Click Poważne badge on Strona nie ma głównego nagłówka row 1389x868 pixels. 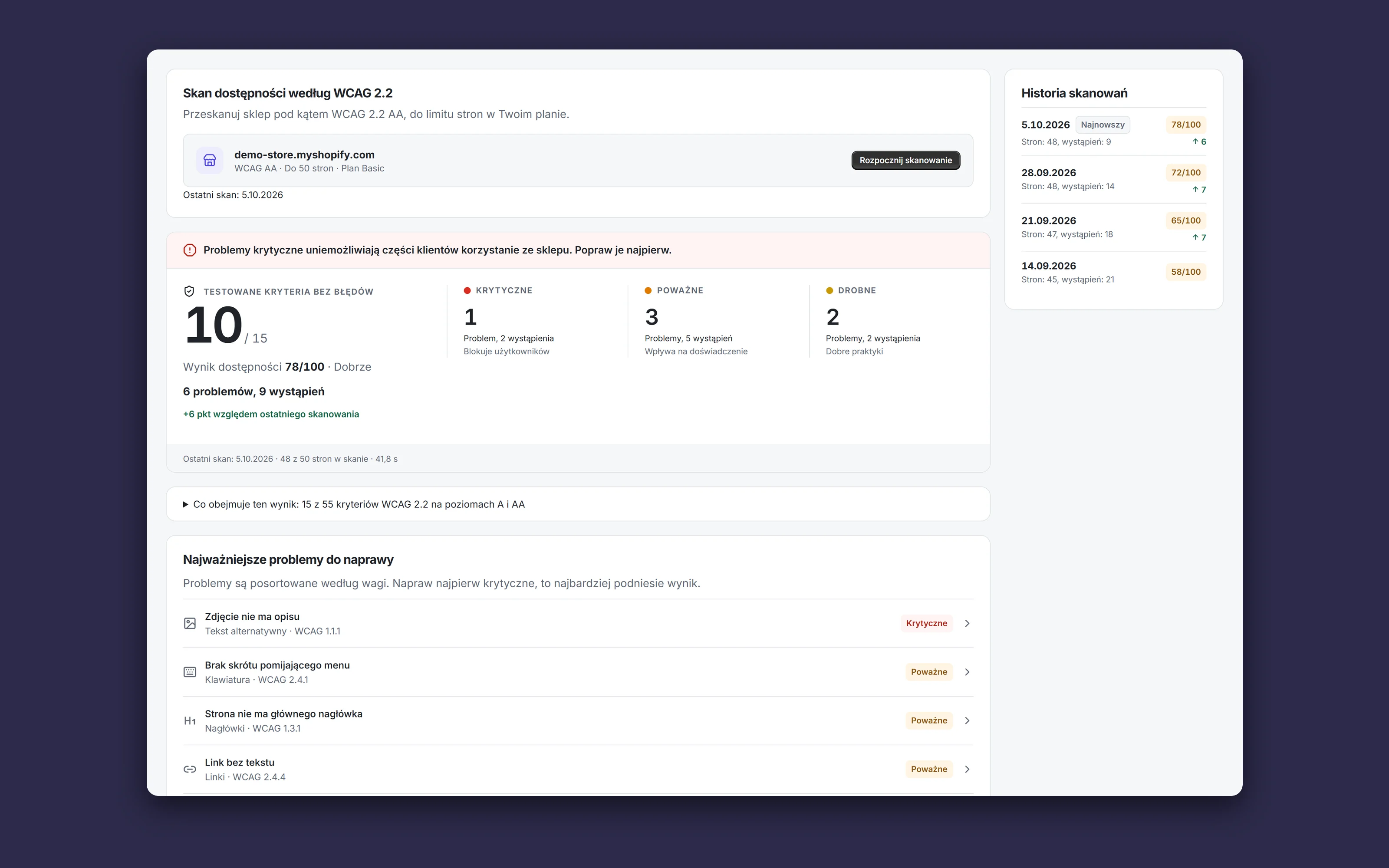(929, 720)
